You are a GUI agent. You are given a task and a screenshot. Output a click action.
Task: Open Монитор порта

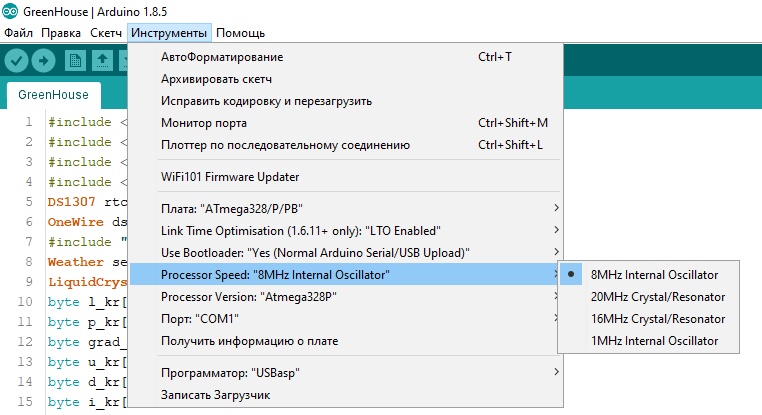[346, 123]
